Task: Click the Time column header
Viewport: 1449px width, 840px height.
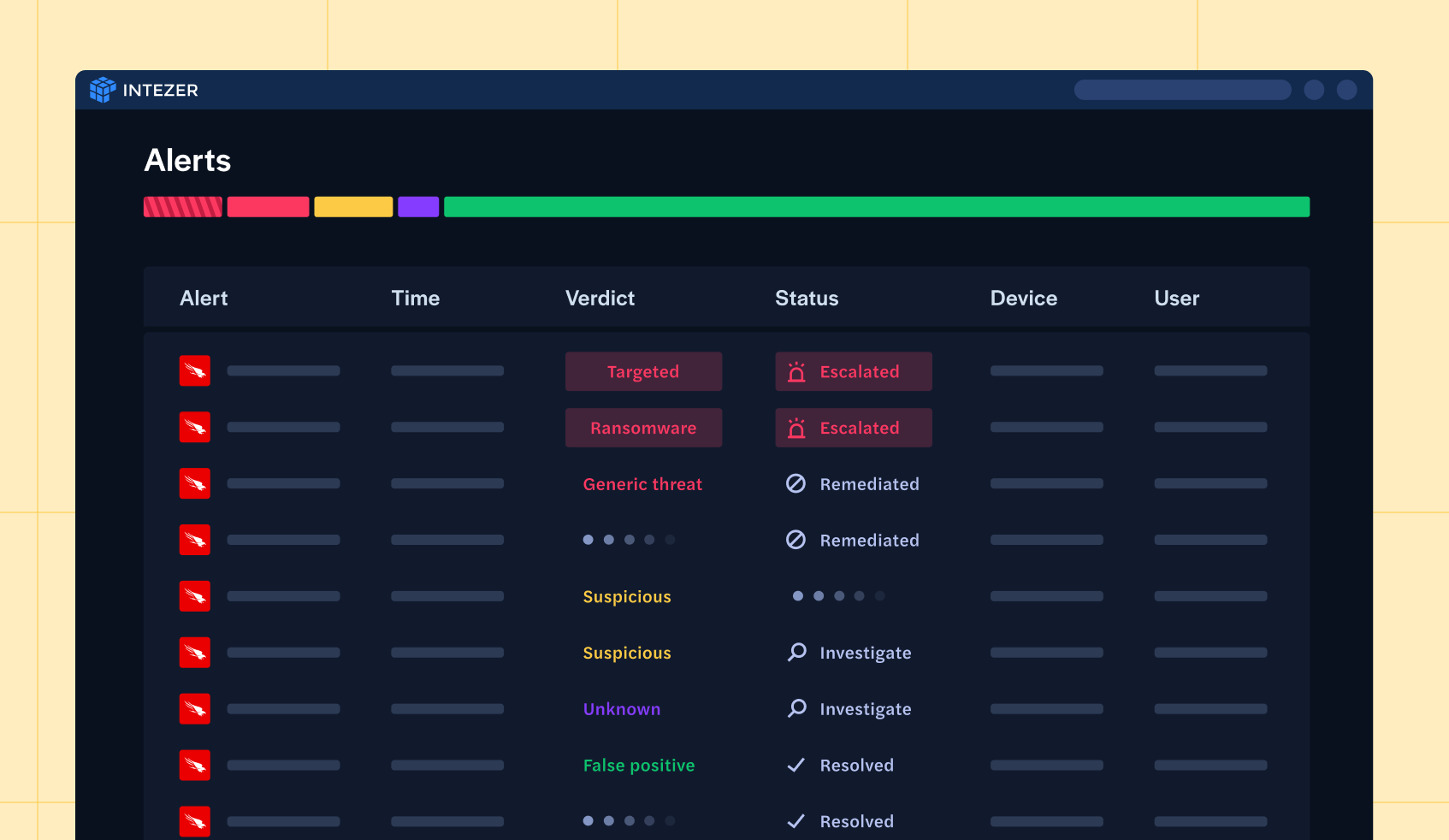Action: coord(416,299)
